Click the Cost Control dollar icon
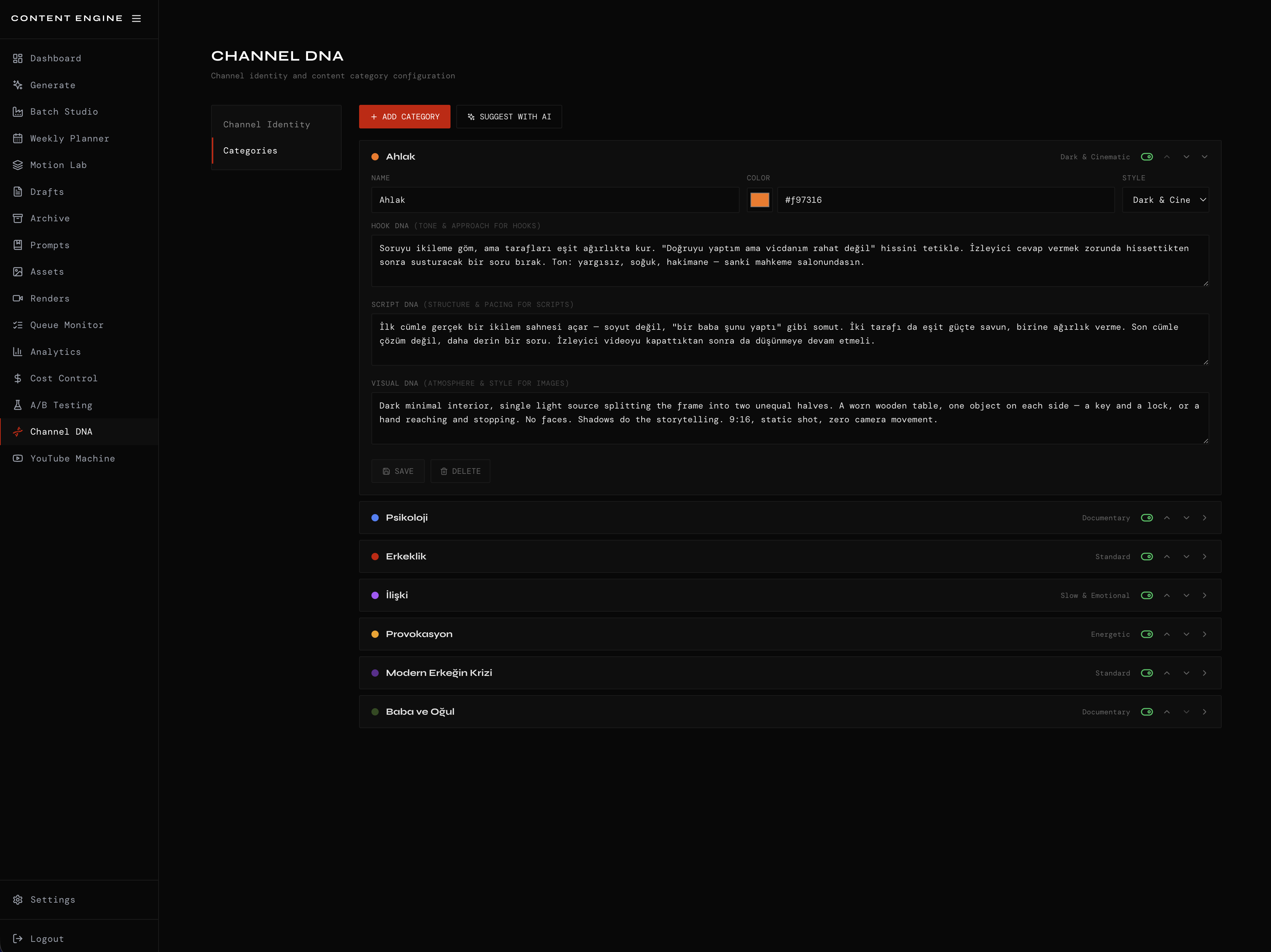 18,378
